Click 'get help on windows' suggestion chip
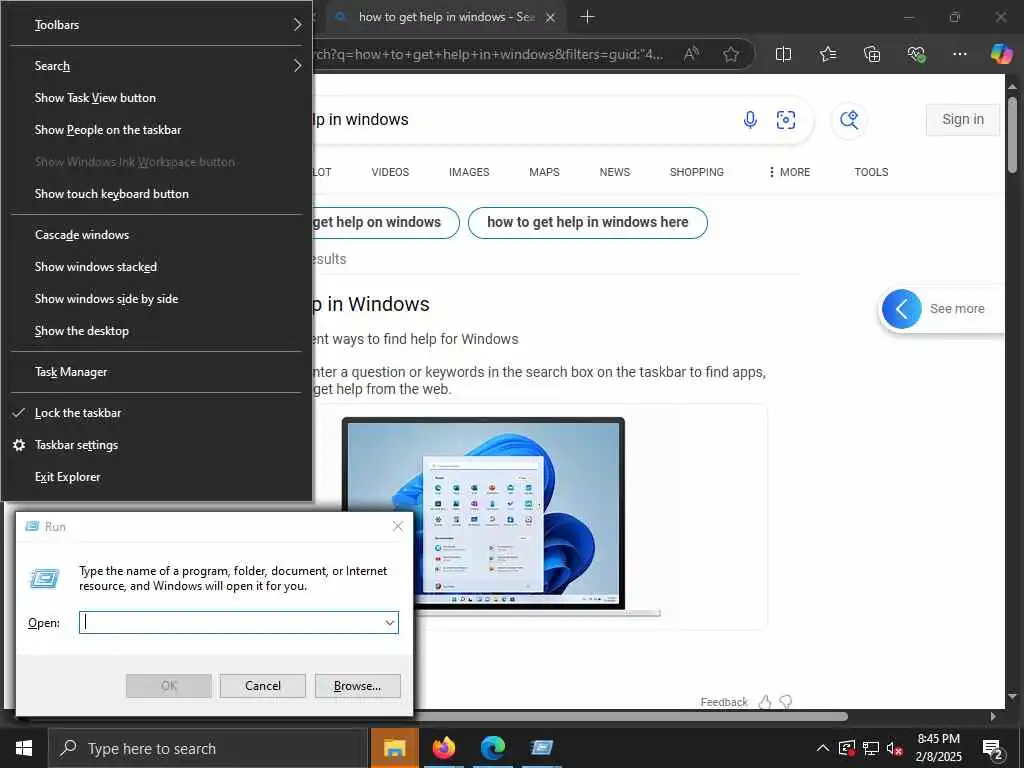The height and width of the screenshot is (768, 1024). [x=385, y=223]
